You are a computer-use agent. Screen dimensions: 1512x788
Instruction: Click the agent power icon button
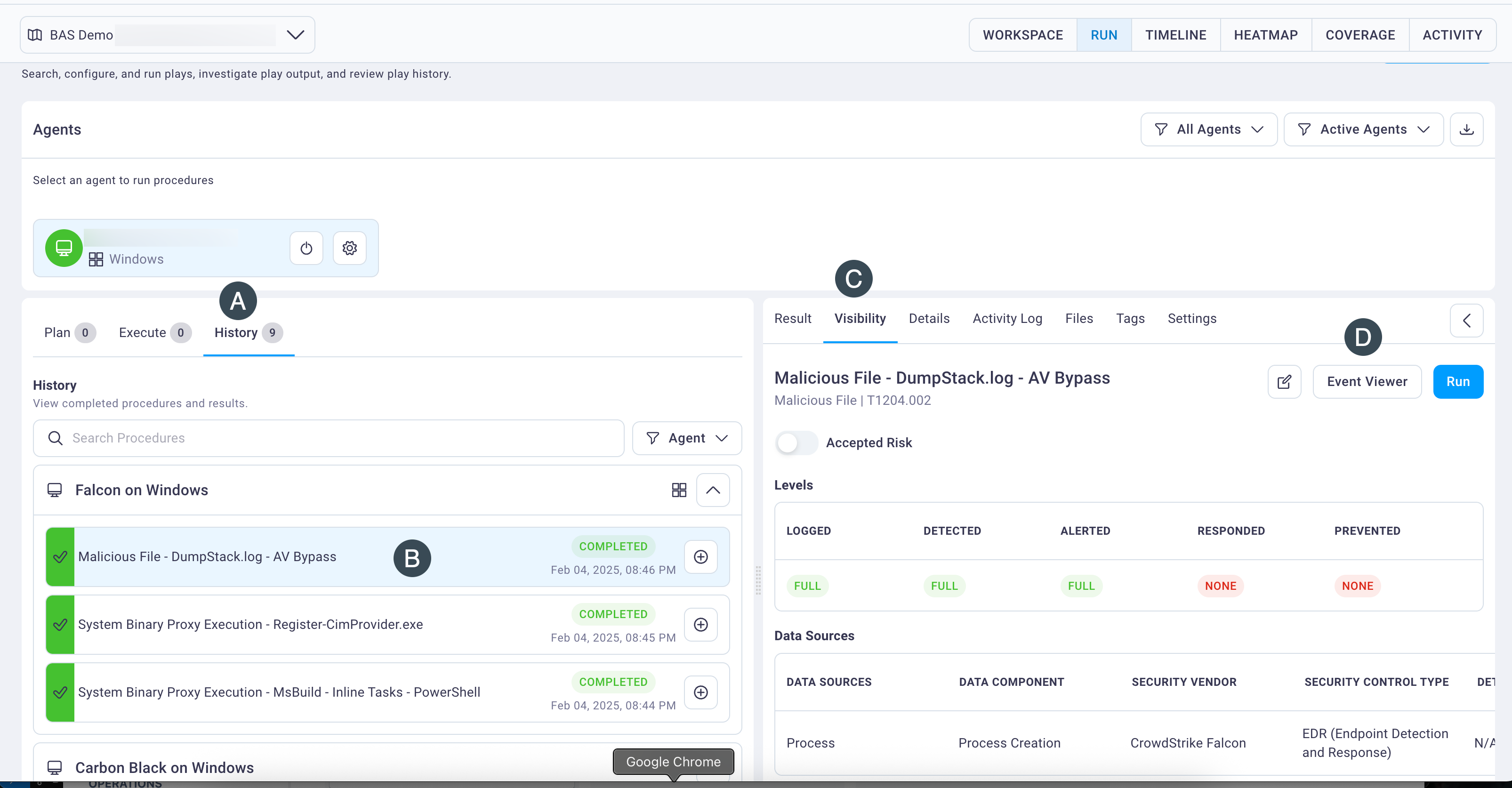306,248
